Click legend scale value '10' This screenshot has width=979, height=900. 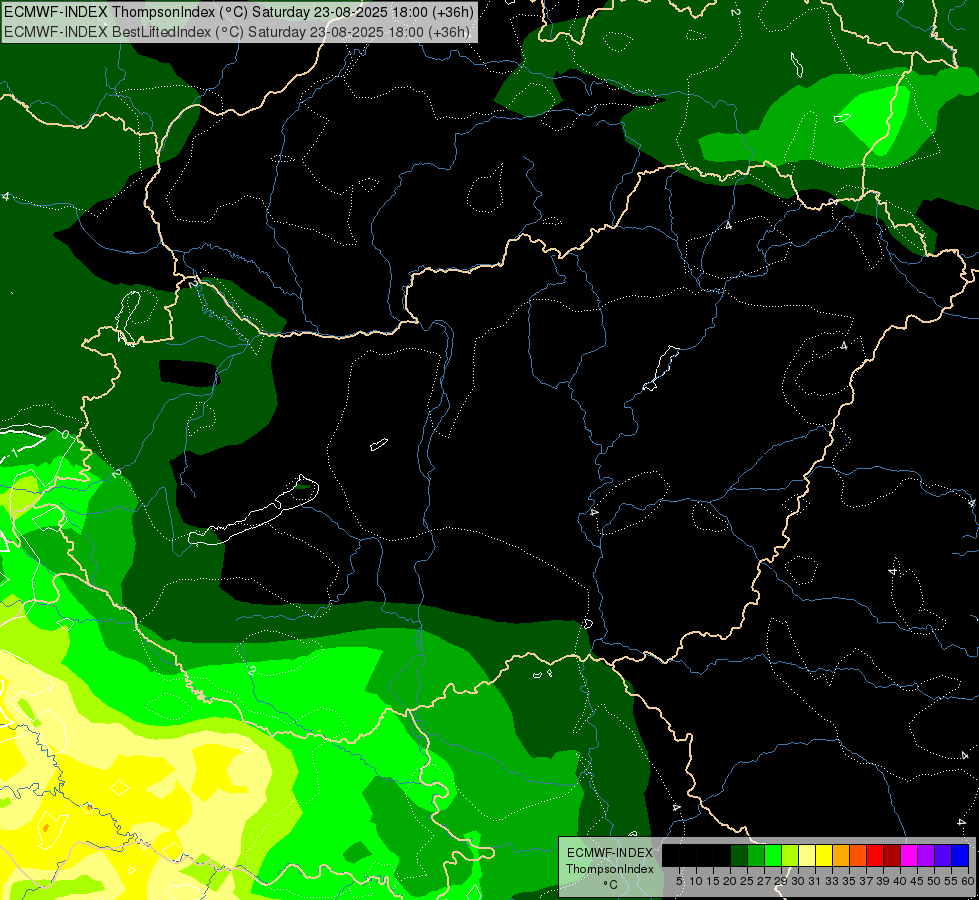(x=696, y=881)
